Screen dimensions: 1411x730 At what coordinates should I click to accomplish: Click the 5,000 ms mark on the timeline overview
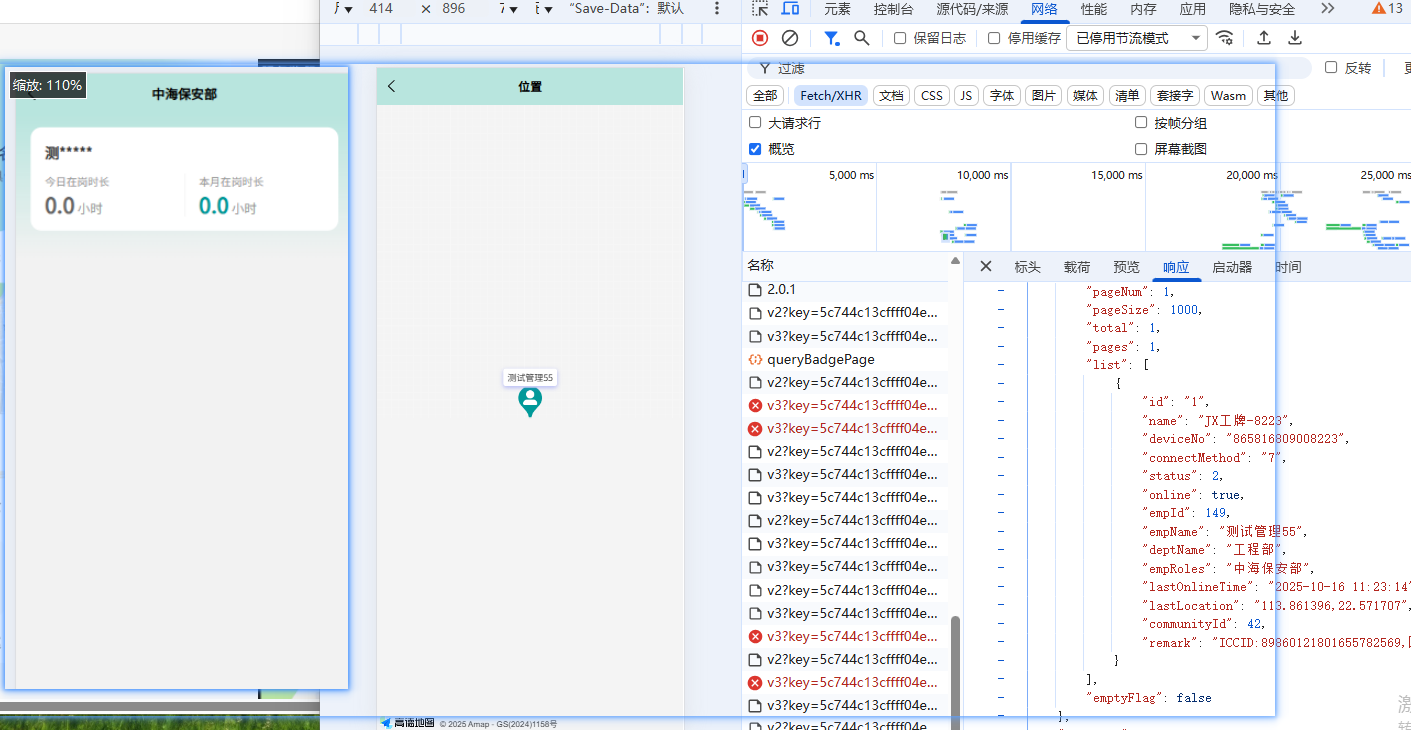[x=851, y=174]
